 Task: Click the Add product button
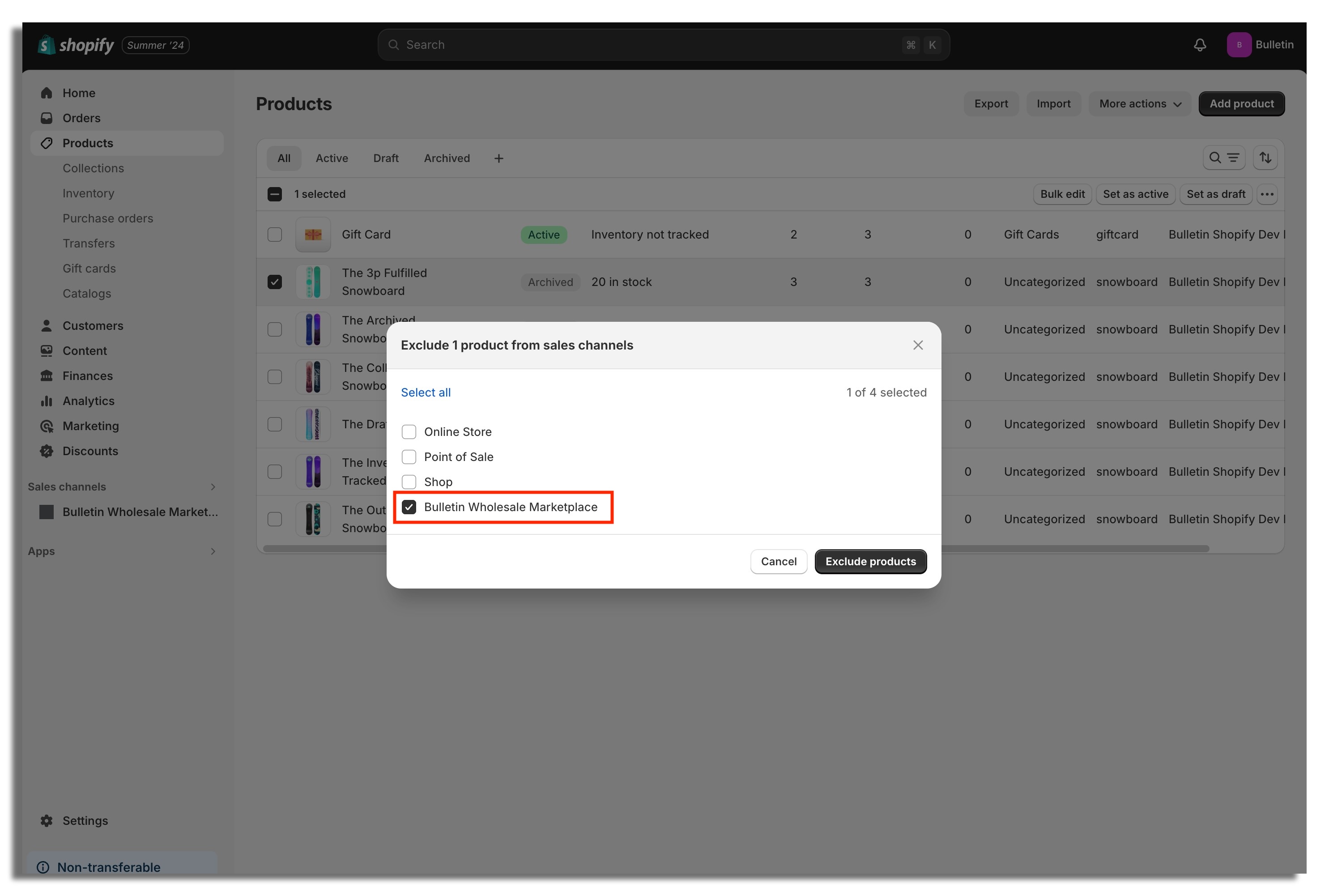[x=1242, y=104]
